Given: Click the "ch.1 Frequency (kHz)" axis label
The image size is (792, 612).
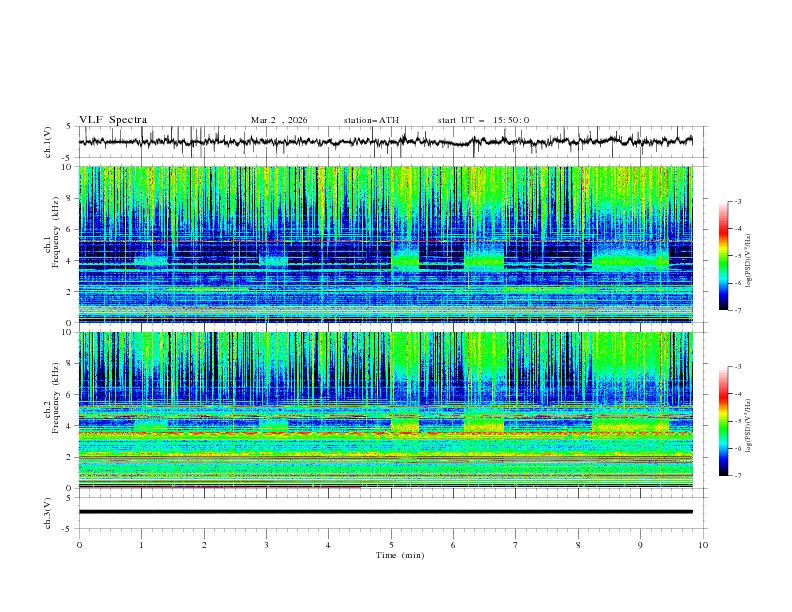Looking at the screenshot, I should 51,230.
